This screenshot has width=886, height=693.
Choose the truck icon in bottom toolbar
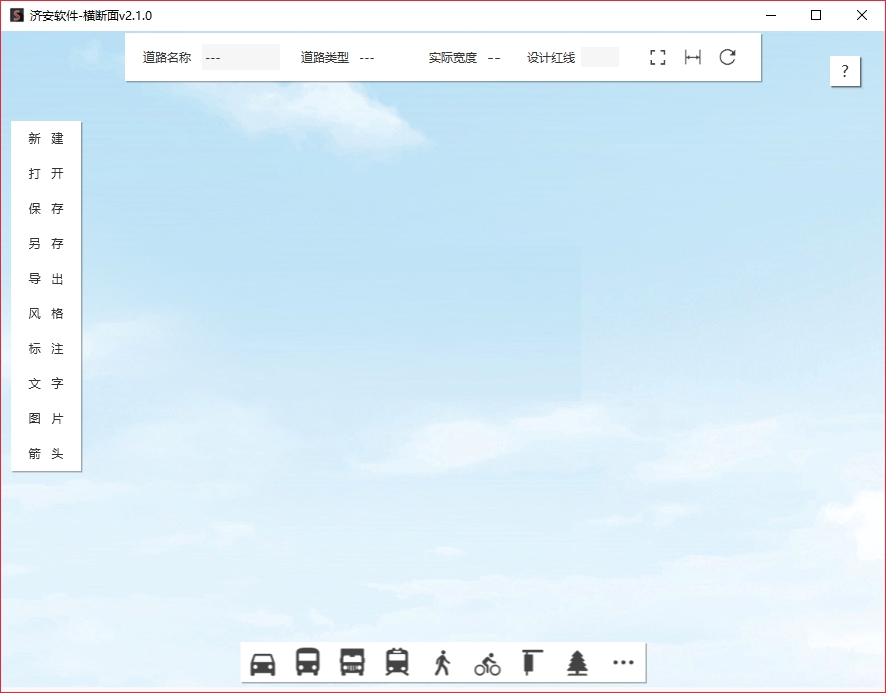352,662
